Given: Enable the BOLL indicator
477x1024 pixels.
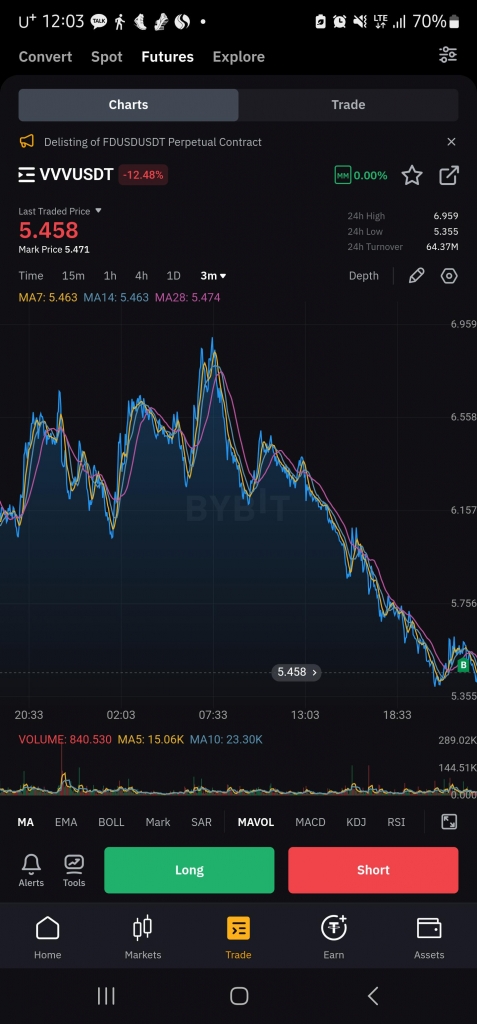Looking at the screenshot, I should (x=111, y=822).
